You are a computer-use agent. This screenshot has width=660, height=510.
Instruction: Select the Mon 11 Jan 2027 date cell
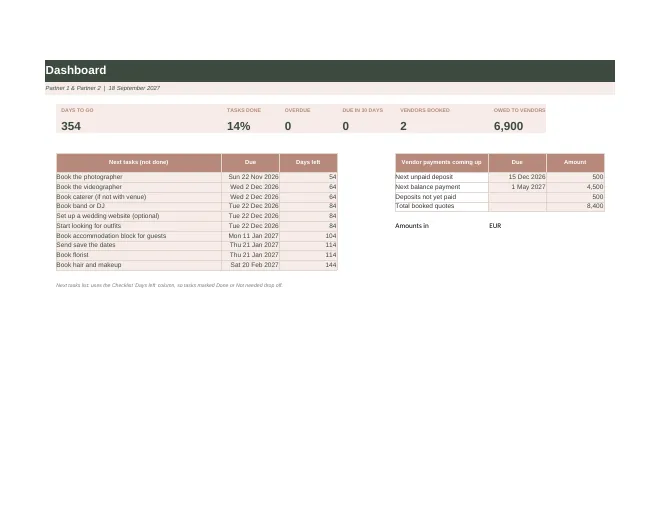click(250, 236)
